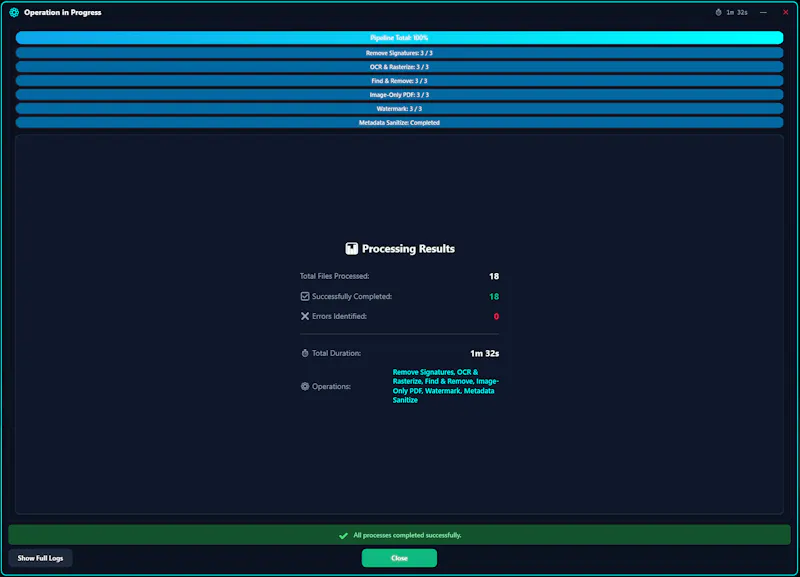Image resolution: width=800 pixels, height=577 pixels.
Task: Click the Image-Only PDF 3 / 3 progress bar
Action: tap(399, 95)
